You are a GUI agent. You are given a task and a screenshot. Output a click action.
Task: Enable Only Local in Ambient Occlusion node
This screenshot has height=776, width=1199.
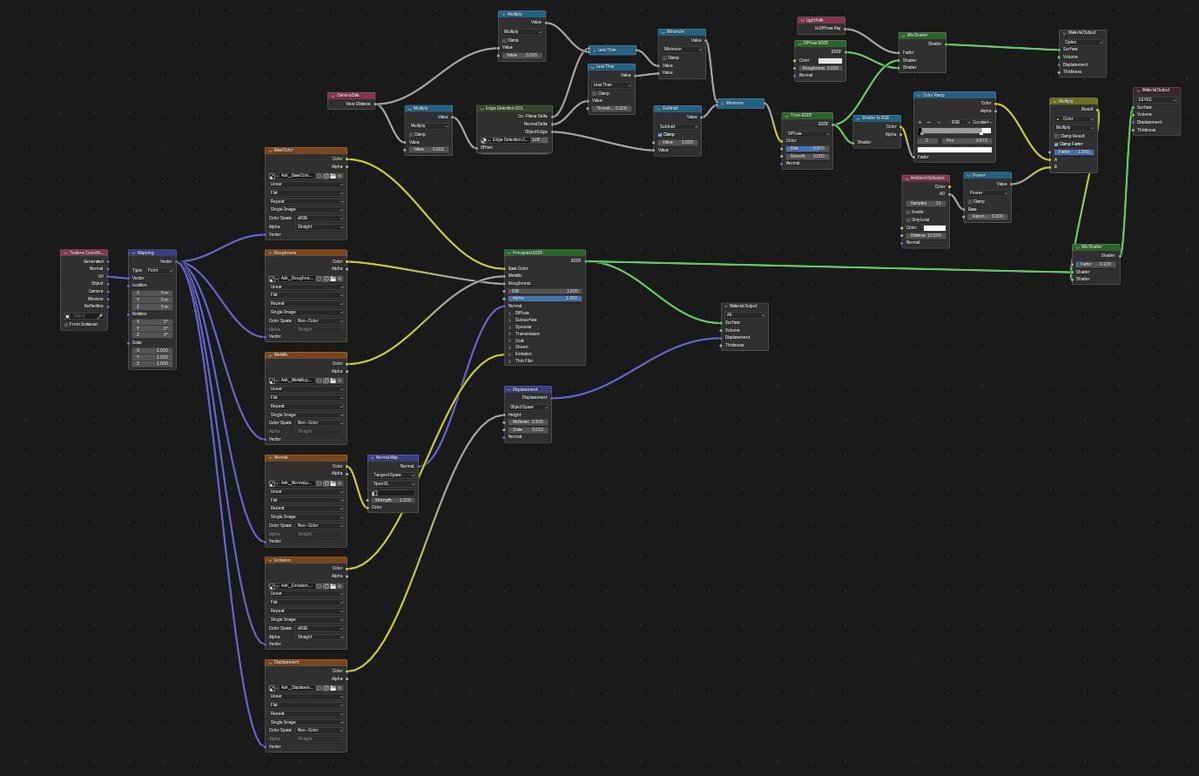coord(908,219)
